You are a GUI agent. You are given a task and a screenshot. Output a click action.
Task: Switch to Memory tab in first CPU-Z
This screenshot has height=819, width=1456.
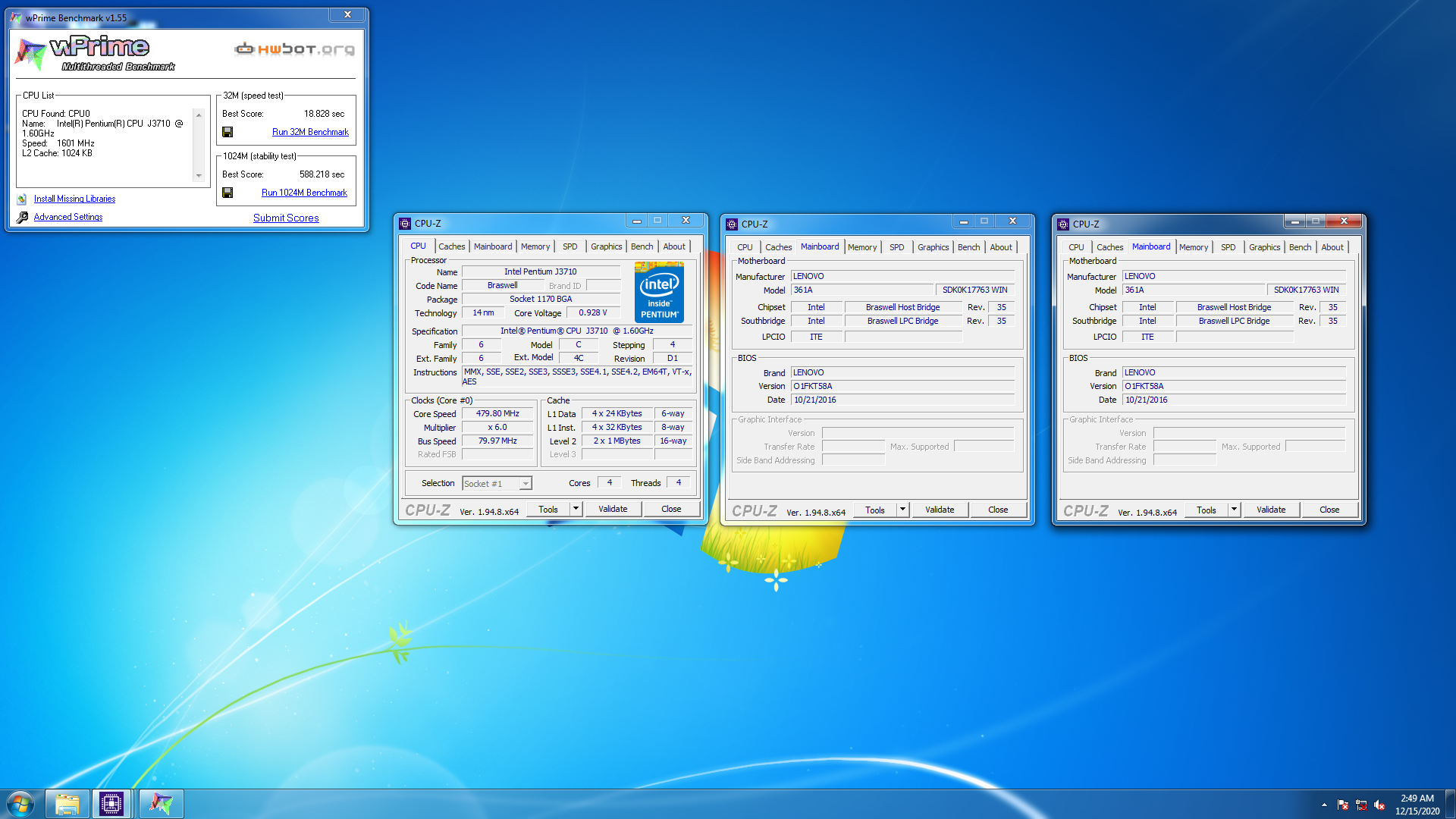coord(535,246)
